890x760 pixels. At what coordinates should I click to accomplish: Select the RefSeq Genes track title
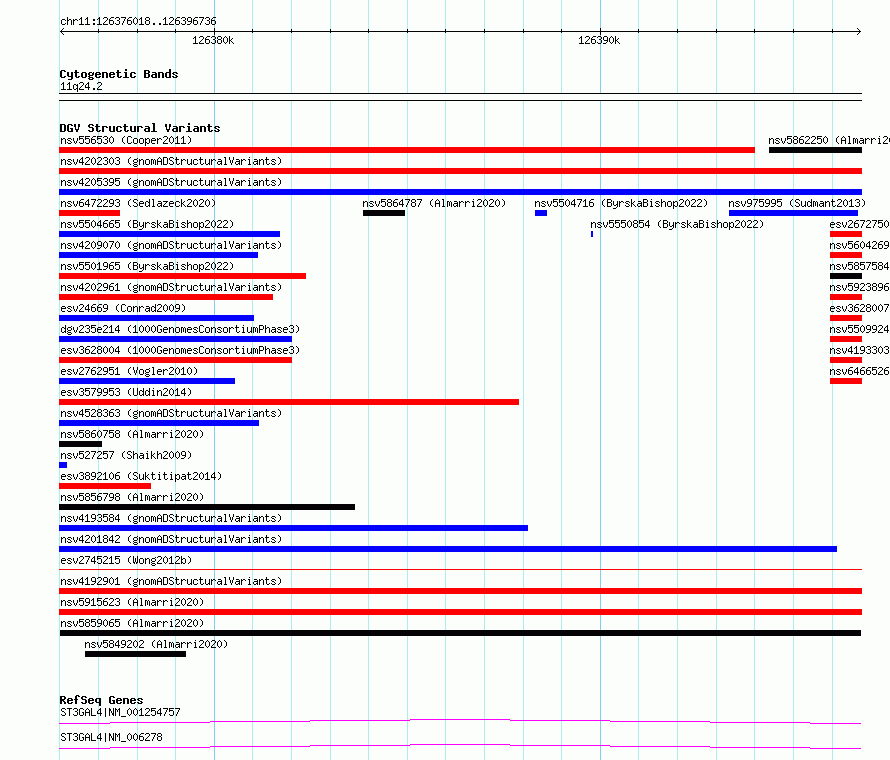click(101, 700)
